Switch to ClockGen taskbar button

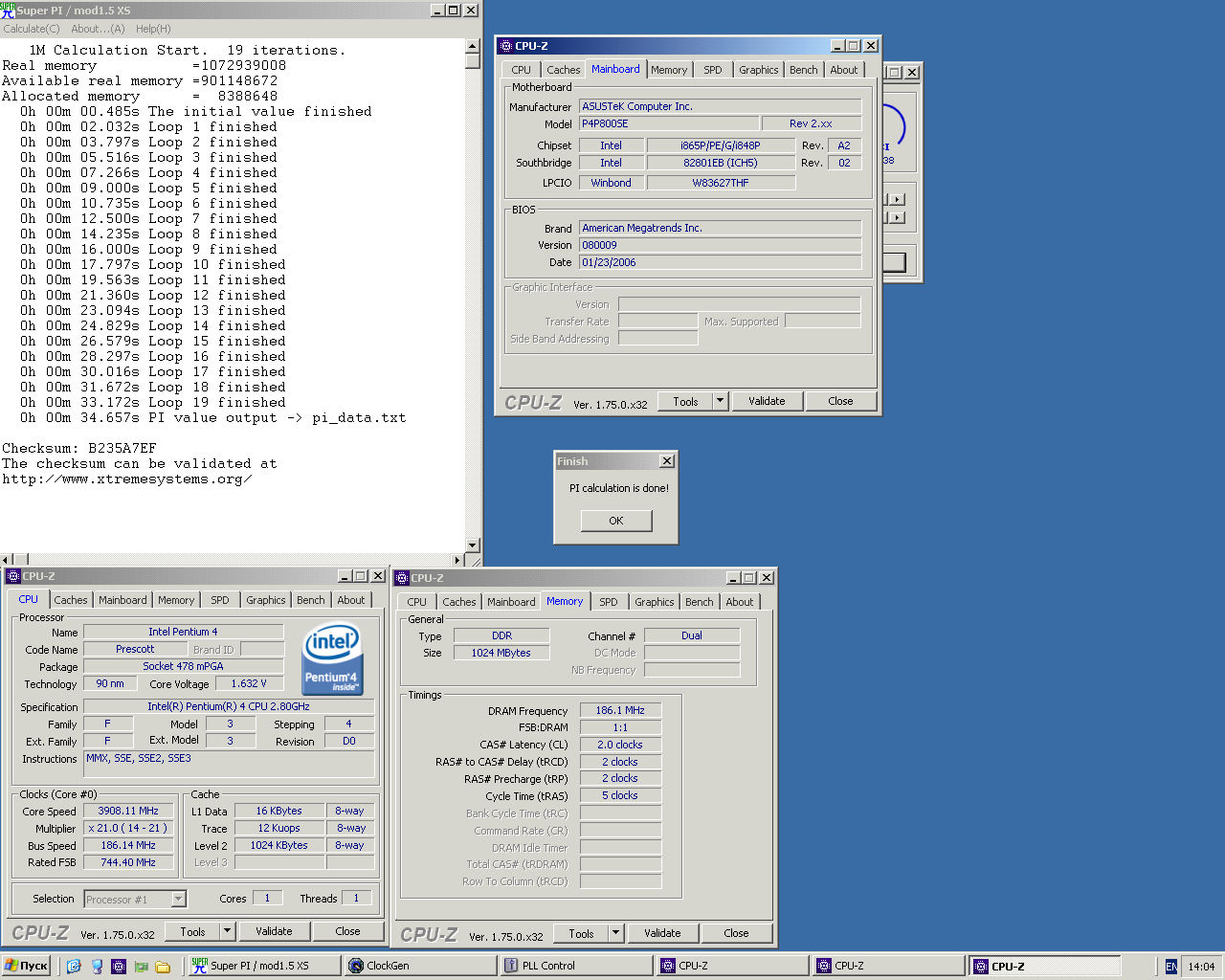[x=419, y=966]
